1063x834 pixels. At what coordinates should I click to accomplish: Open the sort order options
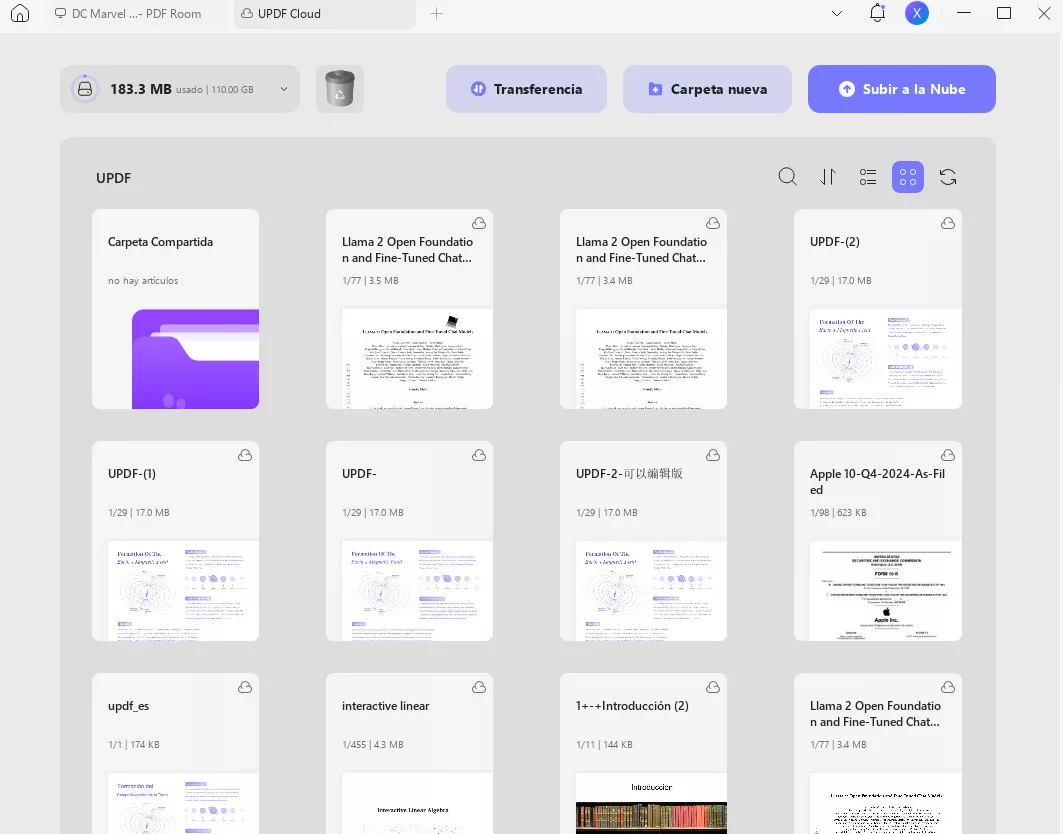[x=828, y=177]
